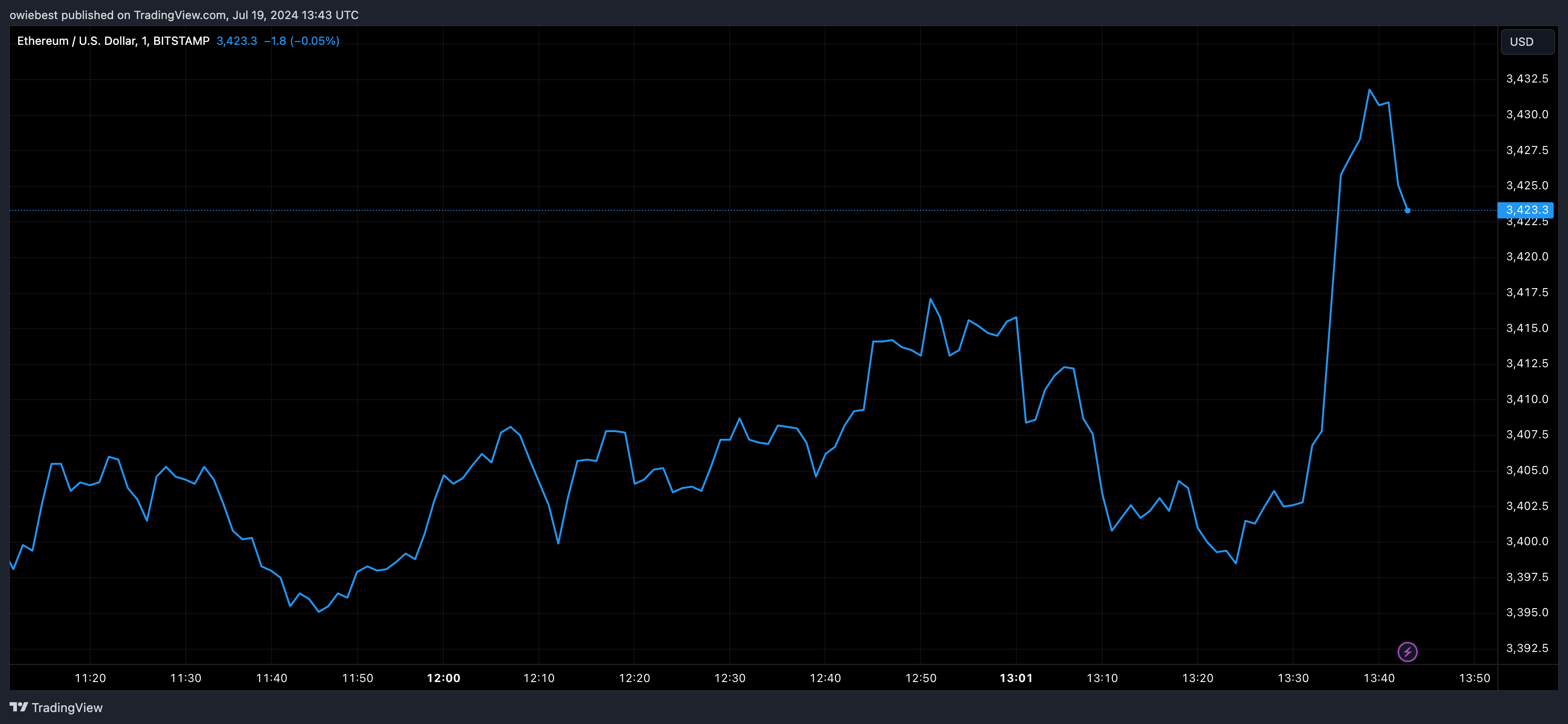
Task: Click the 3,392.5 price axis label
Action: tap(1526, 648)
